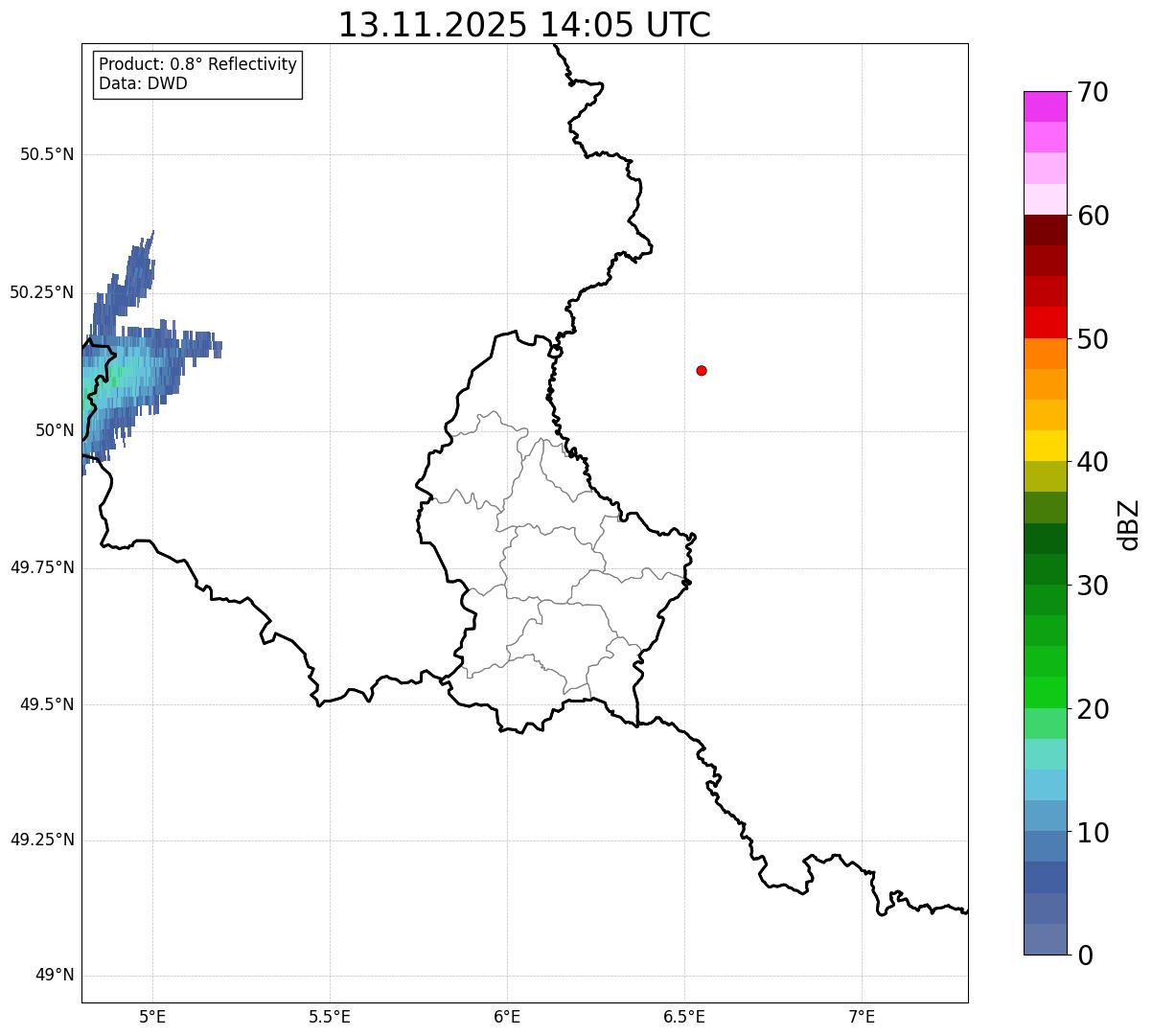The image size is (1152, 1036).
Task: Click the 5.5°E longitude label
Action: (x=330, y=1016)
